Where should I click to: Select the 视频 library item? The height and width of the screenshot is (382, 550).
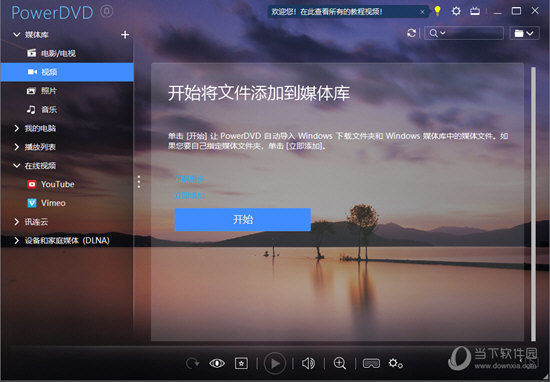67,72
